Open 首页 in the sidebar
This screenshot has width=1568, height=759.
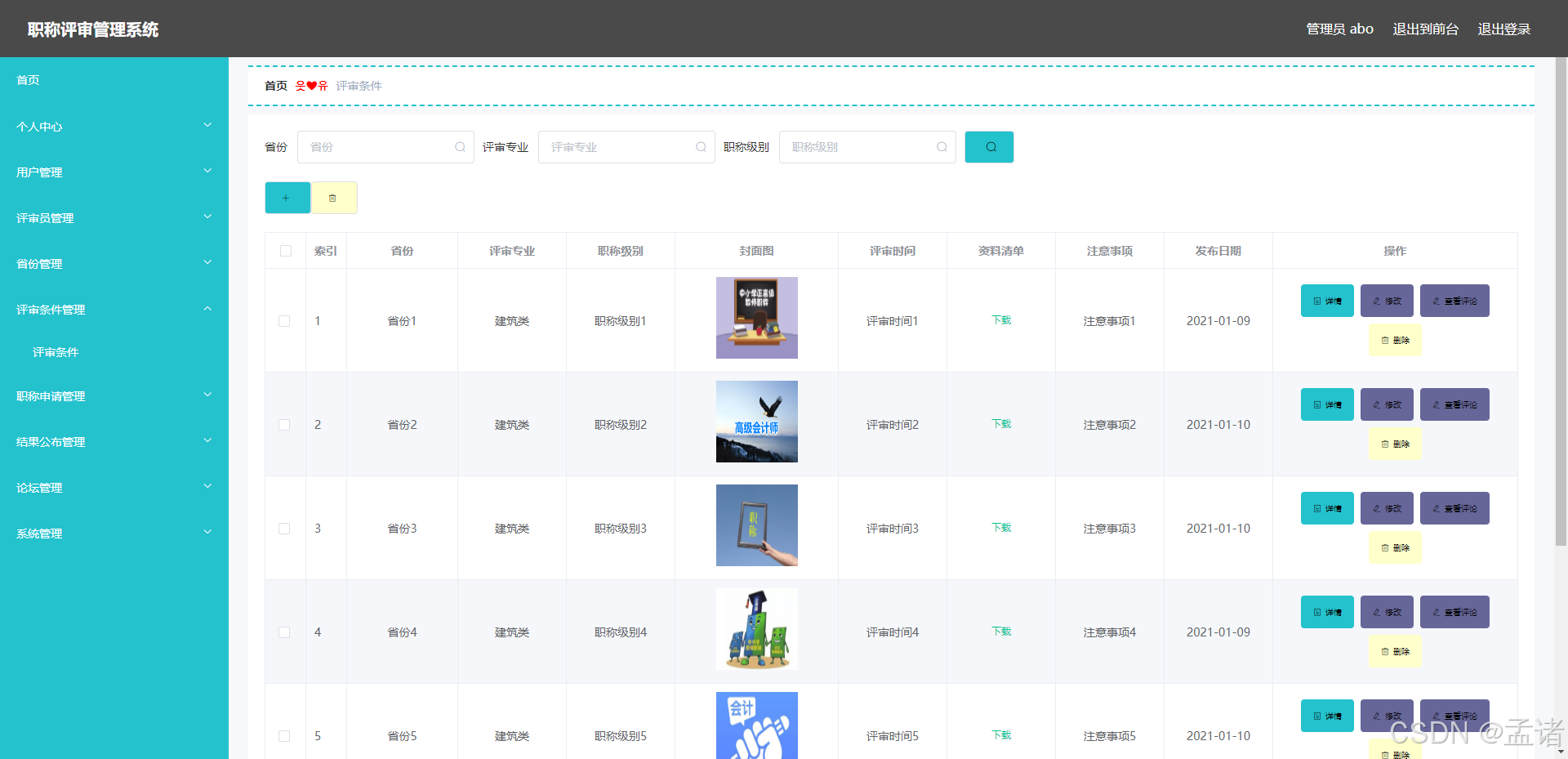pos(114,80)
